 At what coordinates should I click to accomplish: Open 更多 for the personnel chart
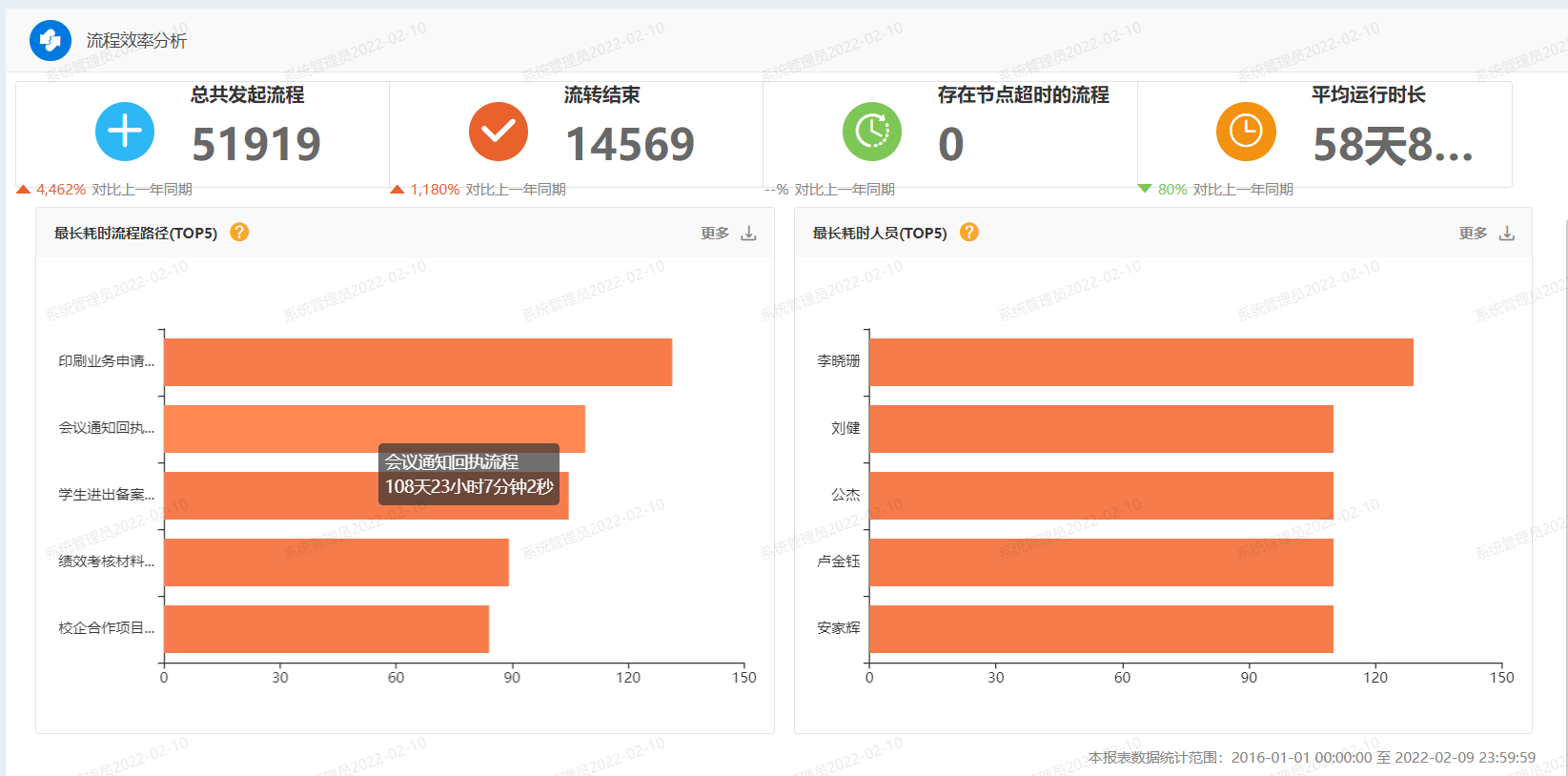(x=1473, y=234)
